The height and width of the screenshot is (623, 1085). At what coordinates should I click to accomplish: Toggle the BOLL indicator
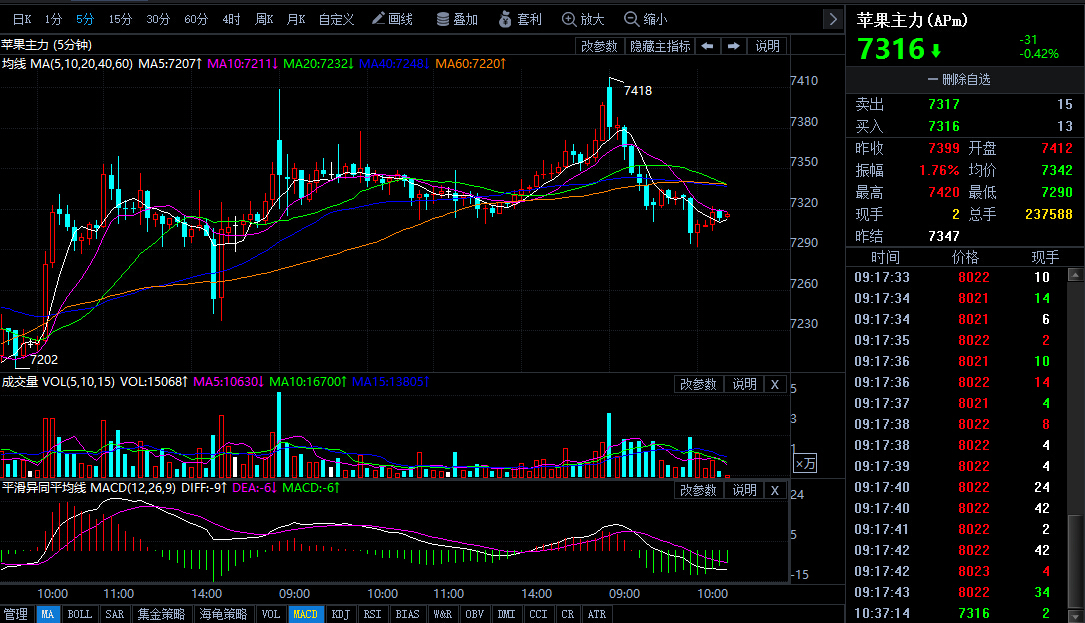[79, 614]
